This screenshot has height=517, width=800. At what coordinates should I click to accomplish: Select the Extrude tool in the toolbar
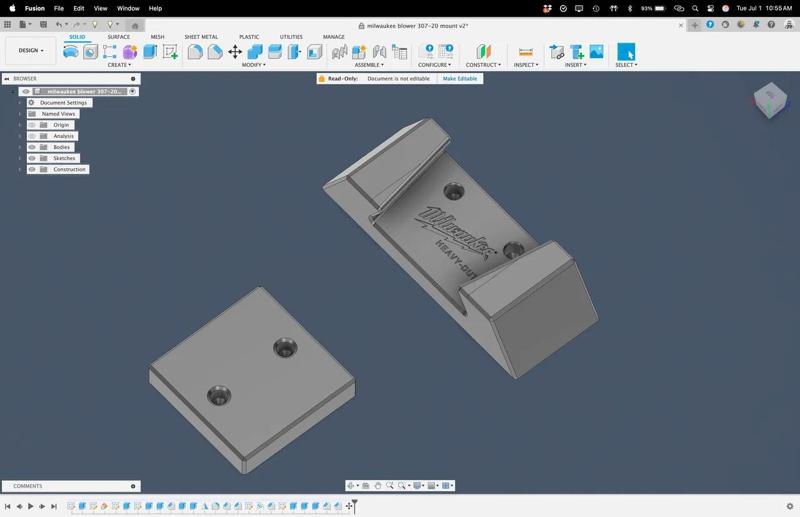pyautogui.click(x=150, y=52)
